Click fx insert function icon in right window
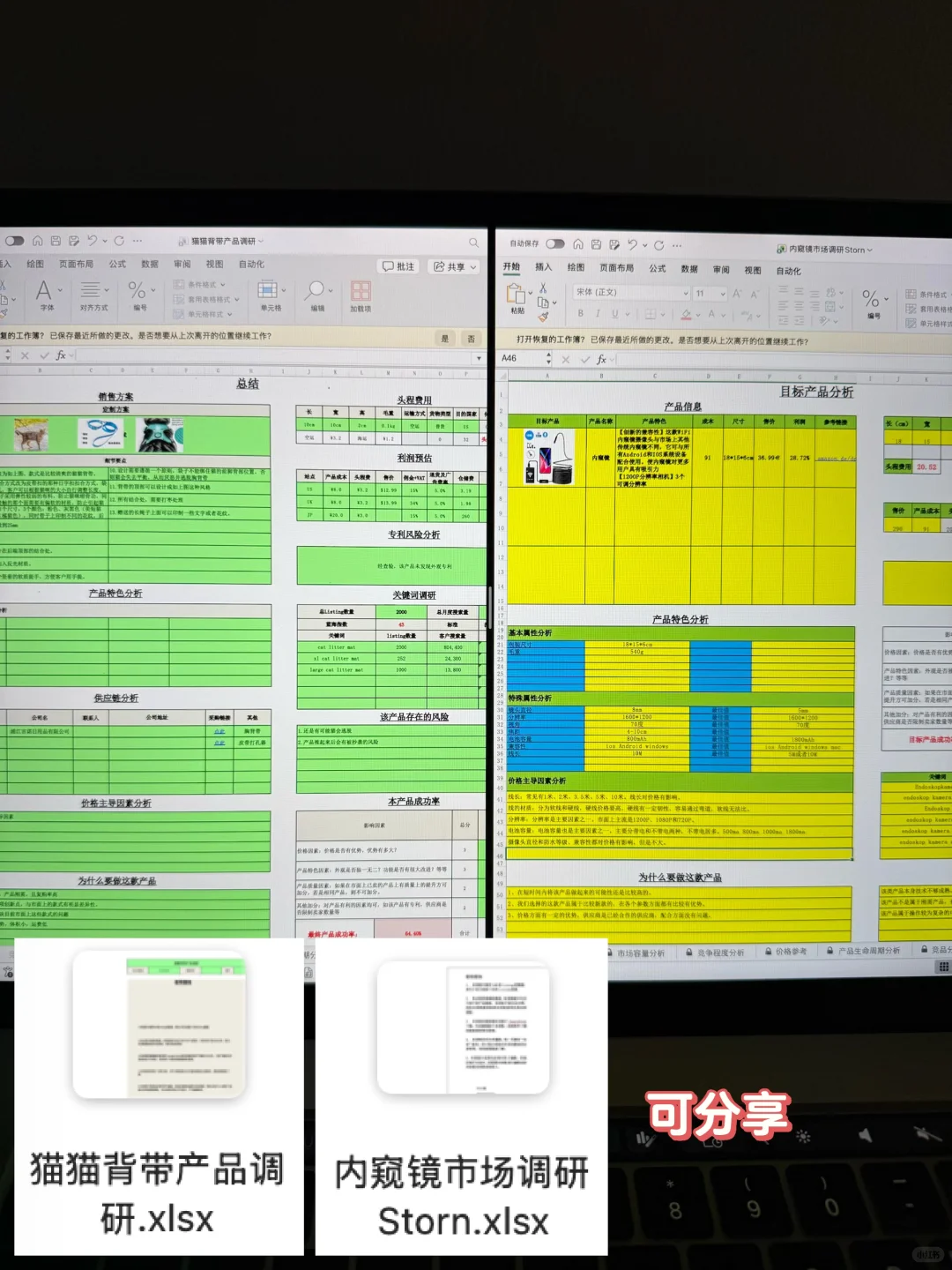 (601, 360)
